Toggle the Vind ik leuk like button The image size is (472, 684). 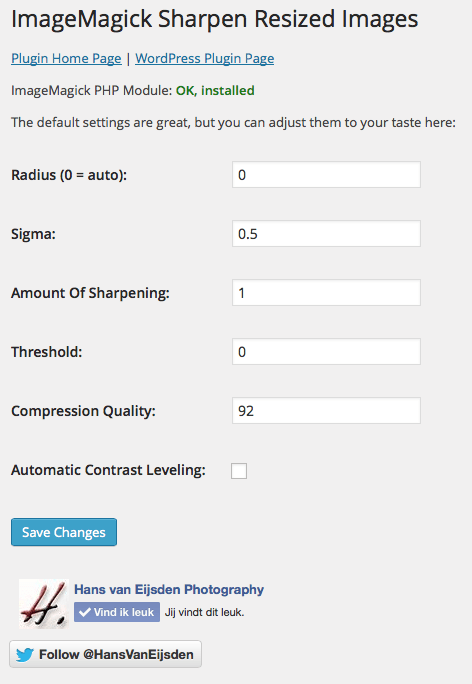(117, 612)
